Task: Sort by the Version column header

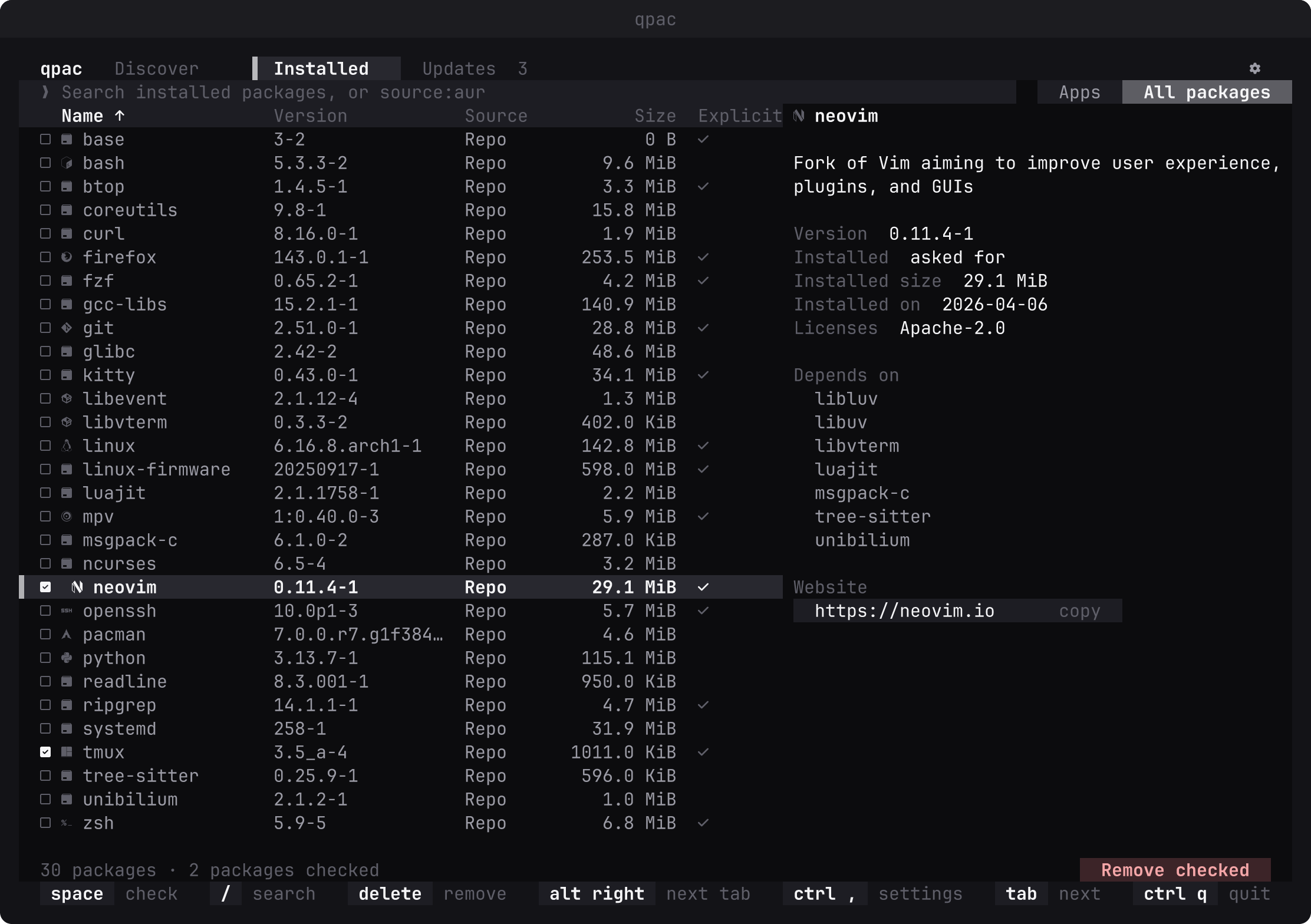Action: pos(311,115)
